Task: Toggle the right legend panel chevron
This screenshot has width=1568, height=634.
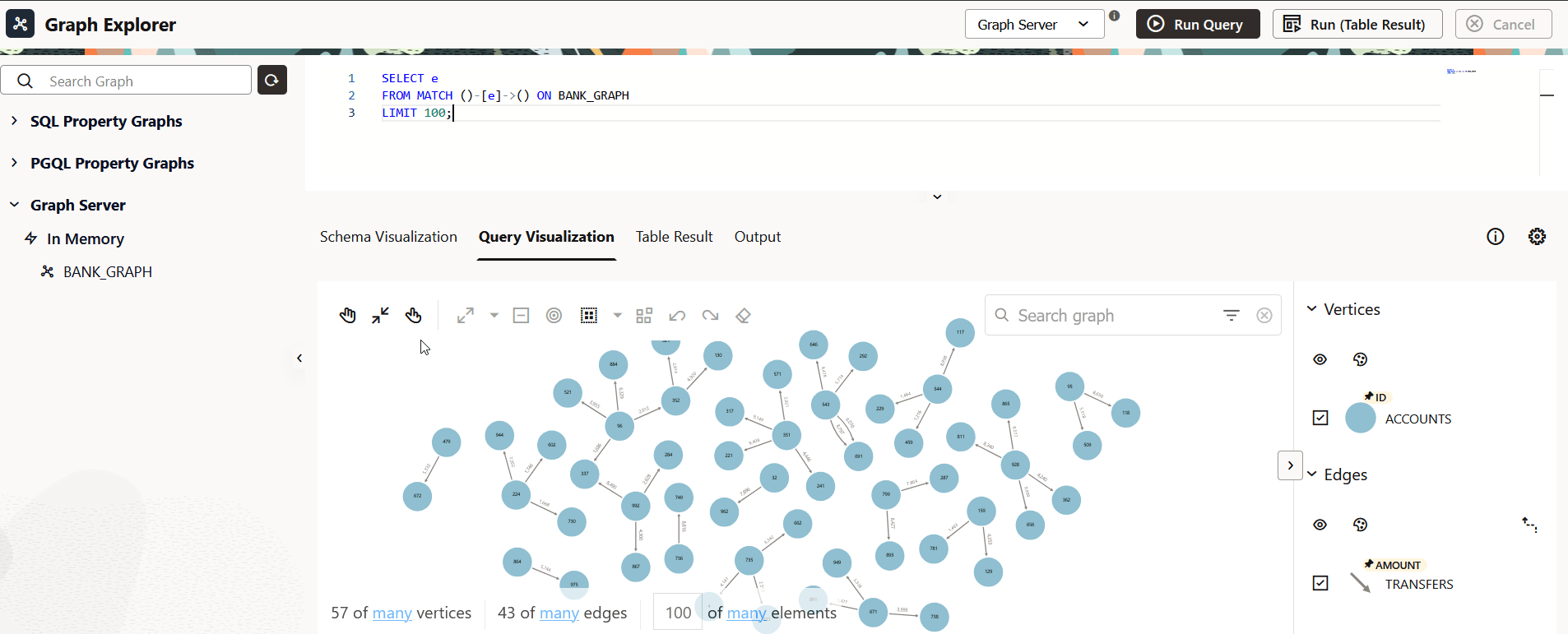Action: pyautogui.click(x=1290, y=465)
